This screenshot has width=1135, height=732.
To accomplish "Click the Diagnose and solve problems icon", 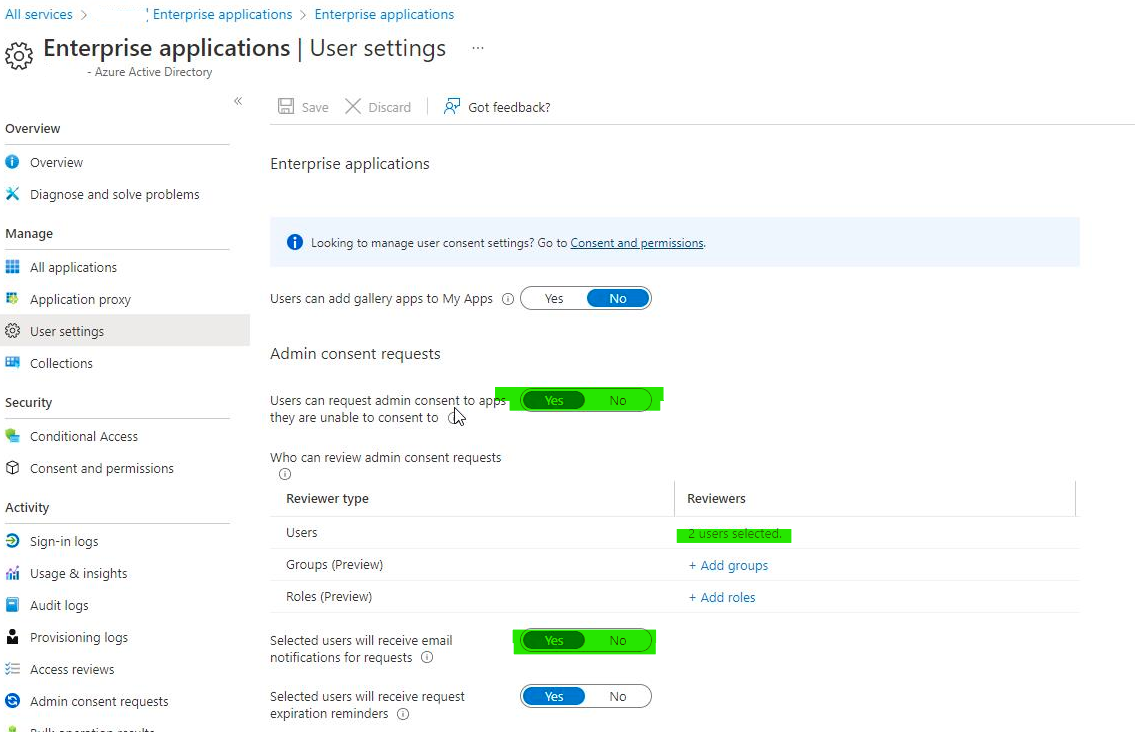I will [12, 193].
